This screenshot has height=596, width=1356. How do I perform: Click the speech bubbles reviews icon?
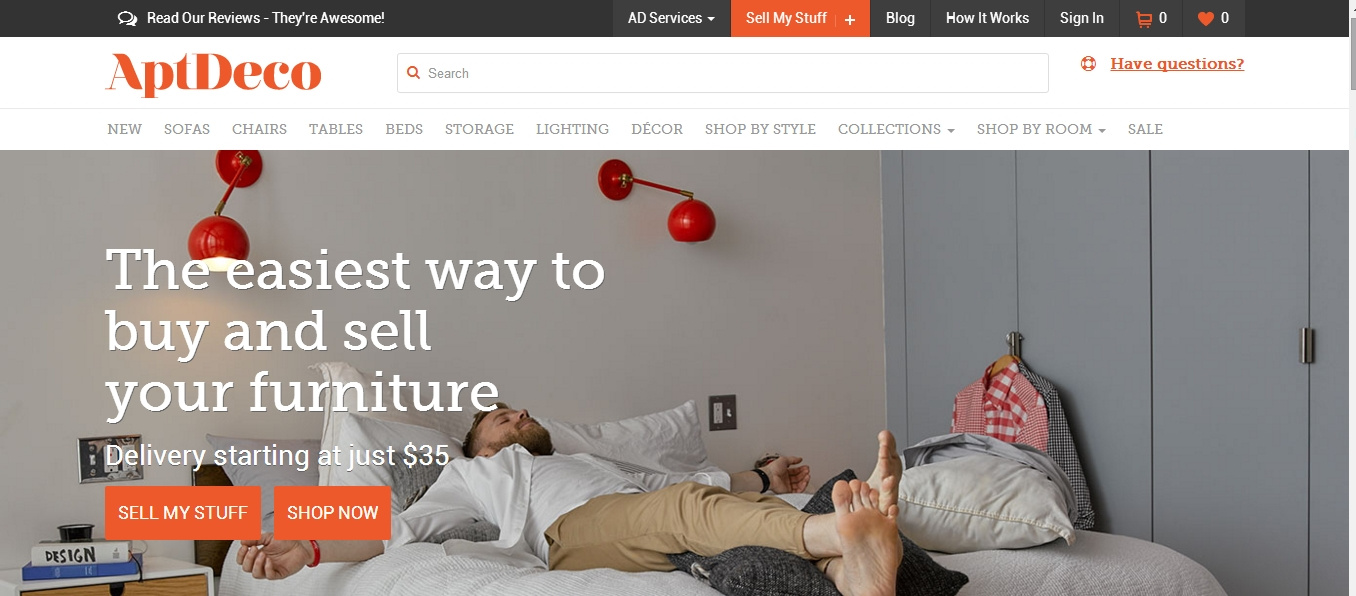(127, 18)
